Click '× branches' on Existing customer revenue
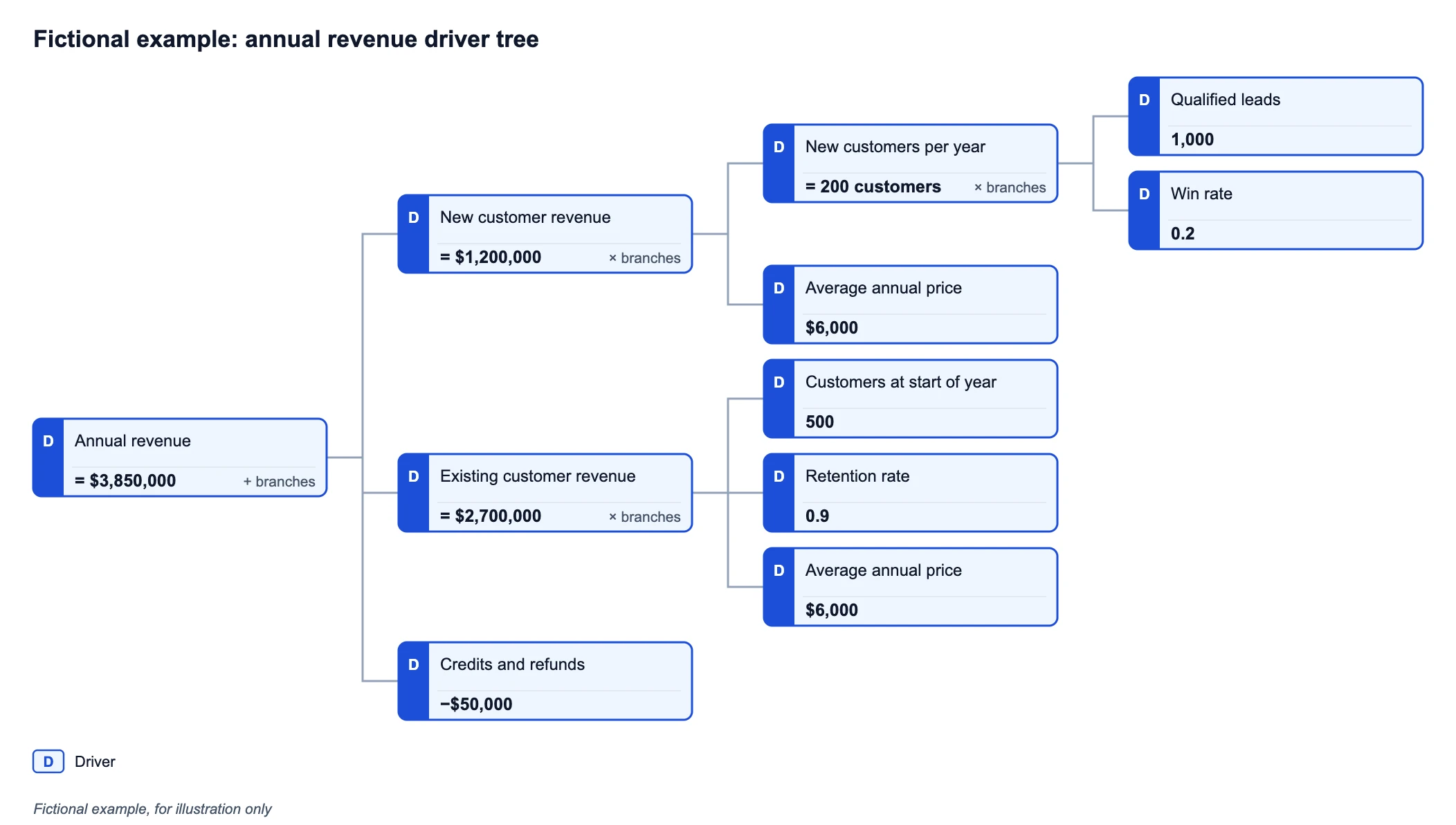Viewport: 1456px width, 825px height. pos(644,517)
